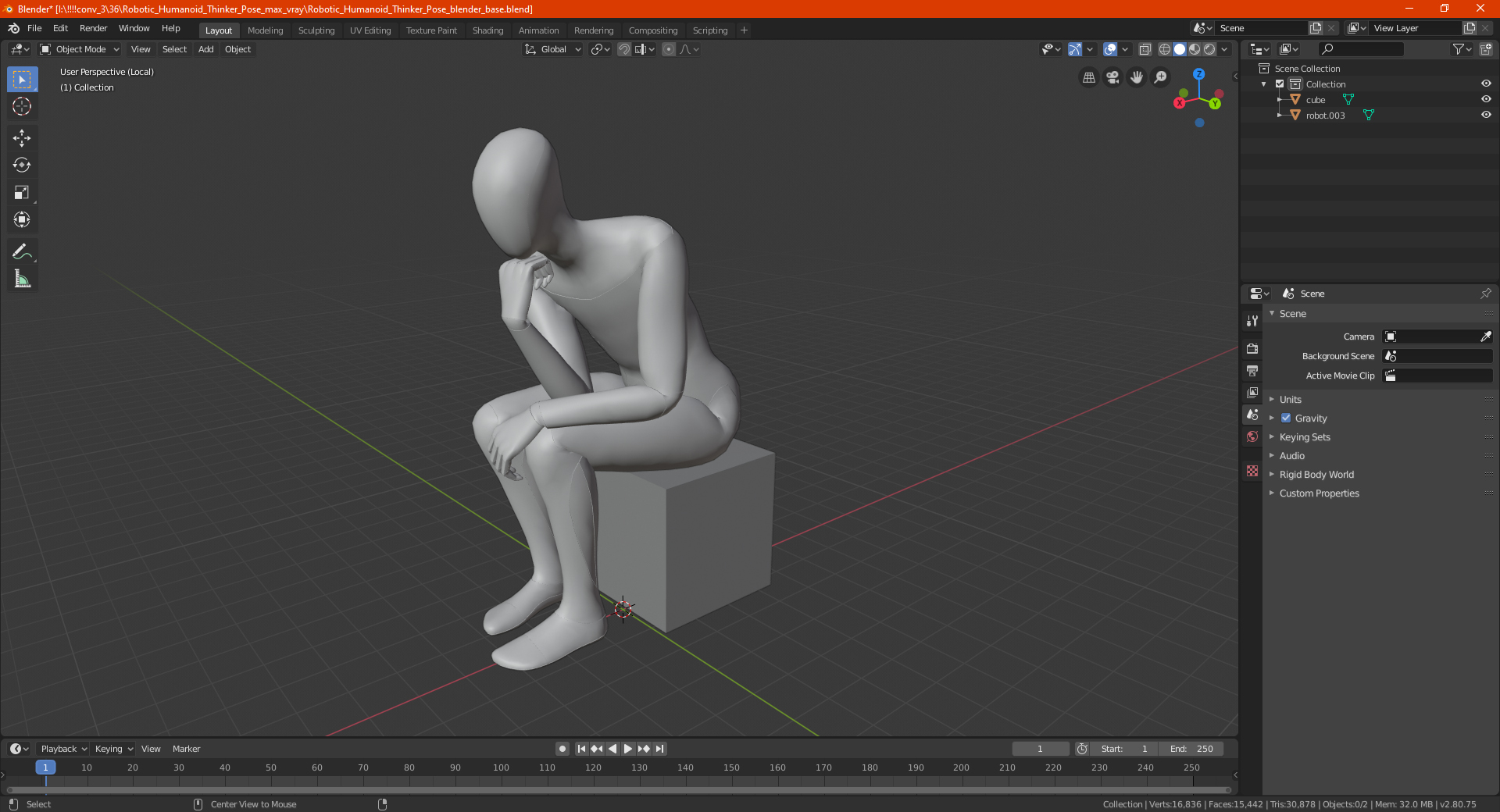1500x812 pixels.
Task: Open the Keying dropdown
Action: click(114, 749)
